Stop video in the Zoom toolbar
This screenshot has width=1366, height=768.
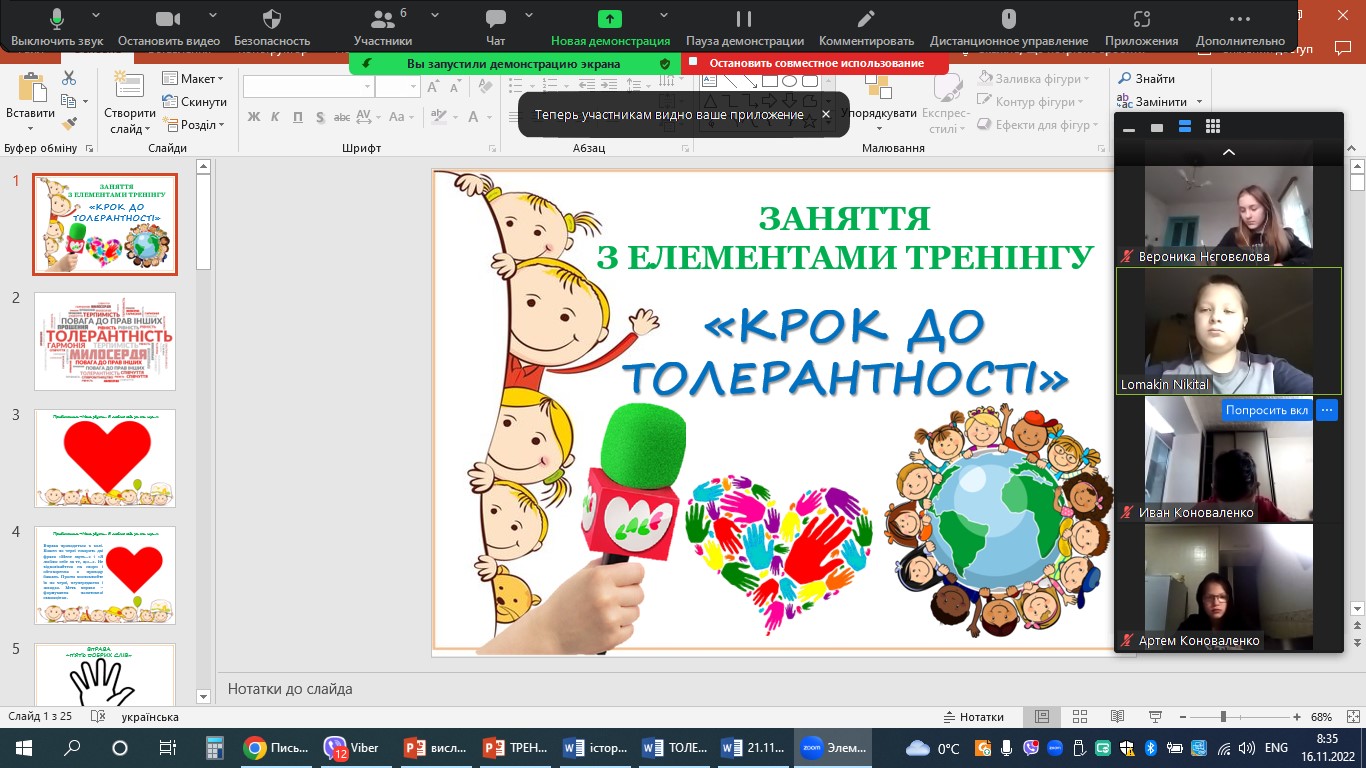tap(168, 27)
